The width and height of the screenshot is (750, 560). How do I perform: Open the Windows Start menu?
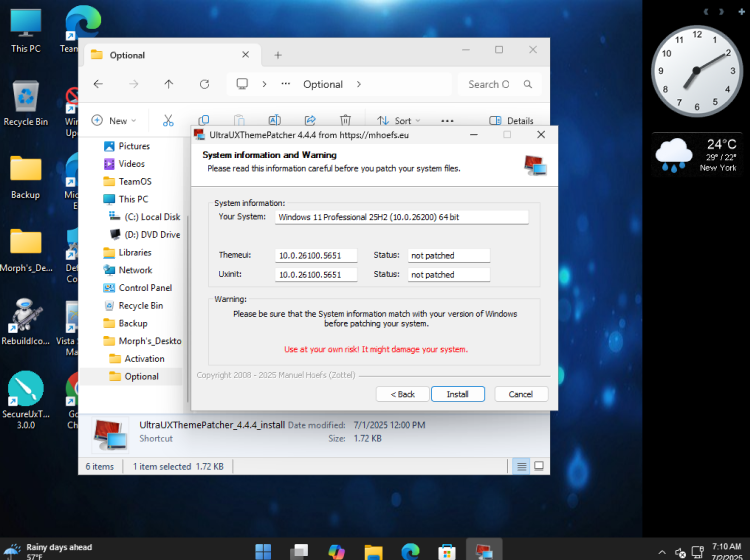[x=263, y=551]
